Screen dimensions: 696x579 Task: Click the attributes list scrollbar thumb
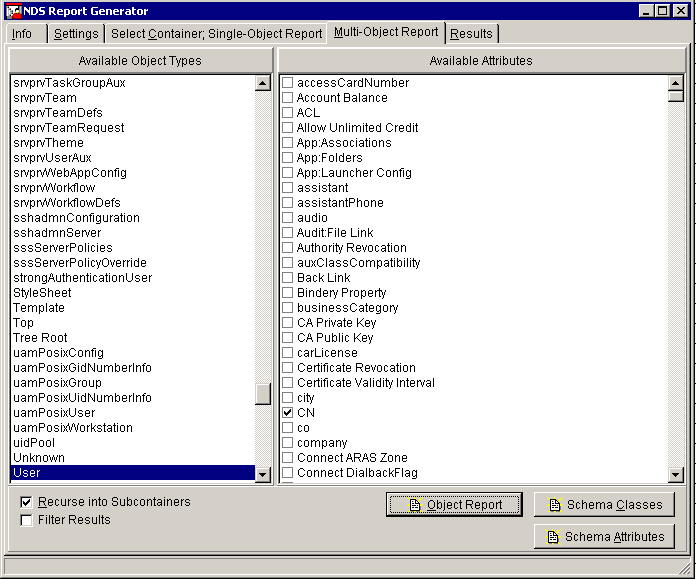pyautogui.click(x=676, y=96)
